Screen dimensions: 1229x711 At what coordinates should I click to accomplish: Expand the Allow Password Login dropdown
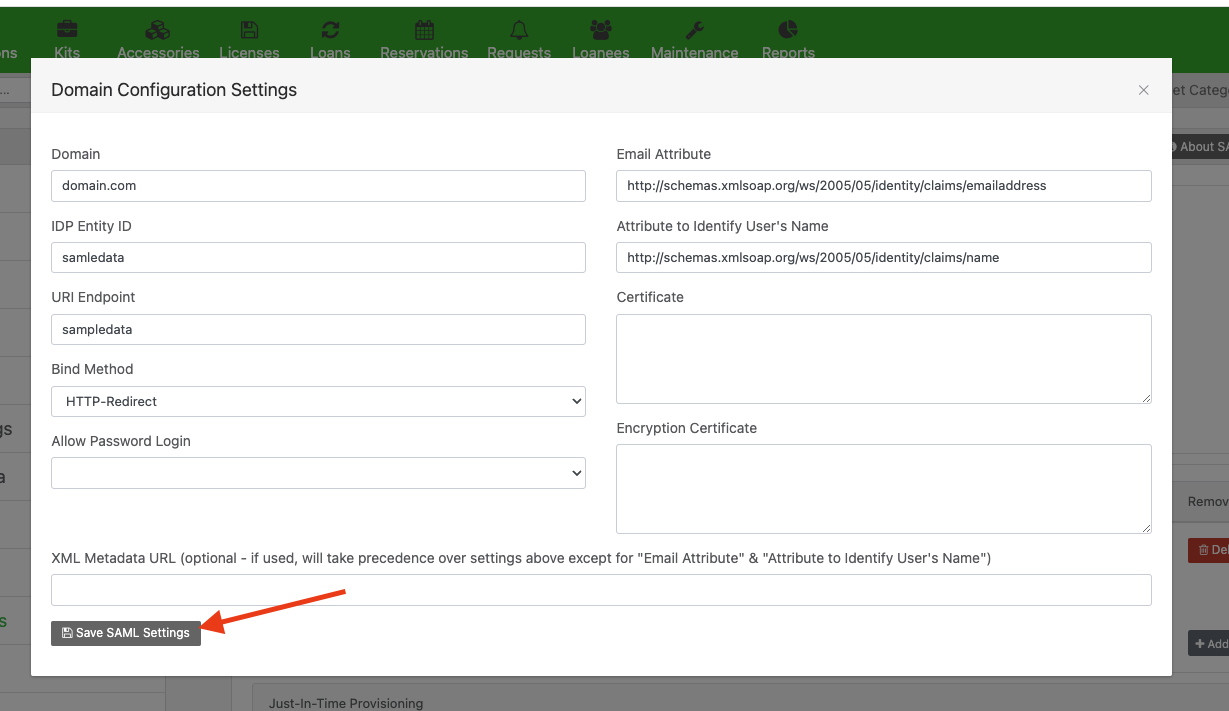click(318, 472)
